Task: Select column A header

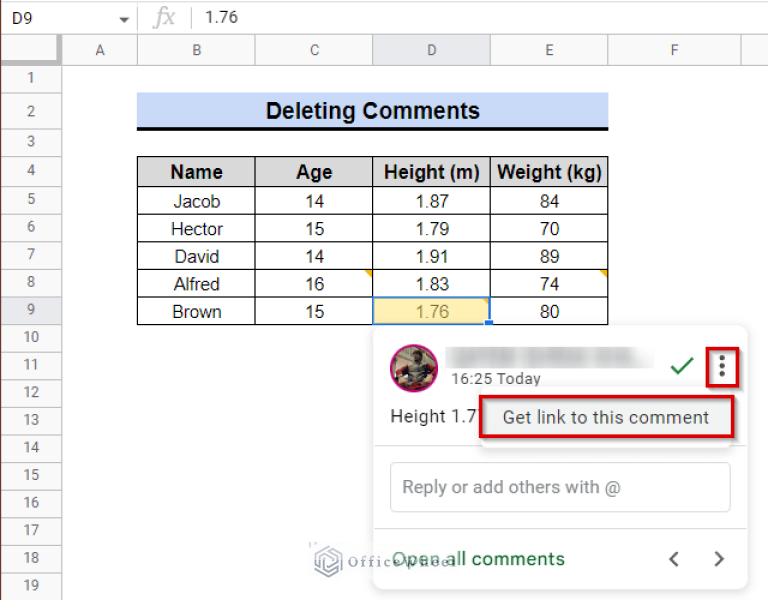Action: pos(100,50)
